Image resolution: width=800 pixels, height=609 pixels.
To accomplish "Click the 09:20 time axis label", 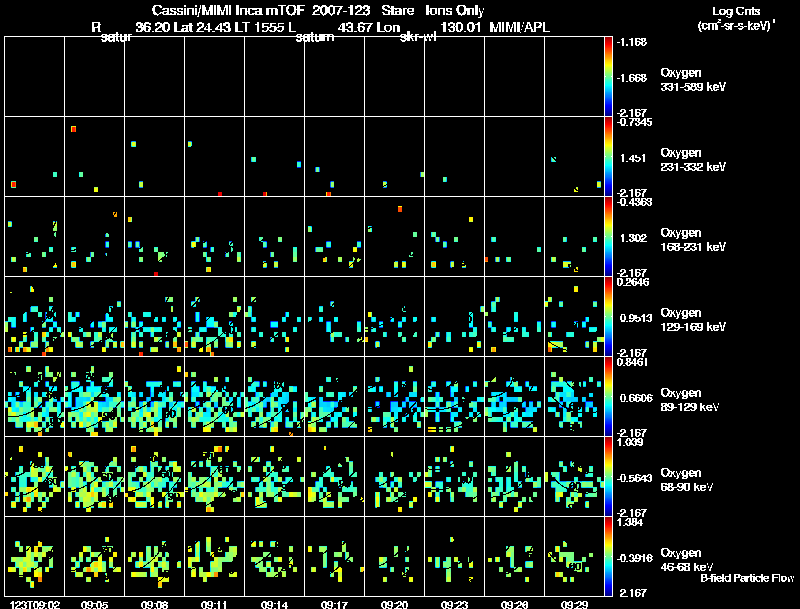I will pos(394,604).
